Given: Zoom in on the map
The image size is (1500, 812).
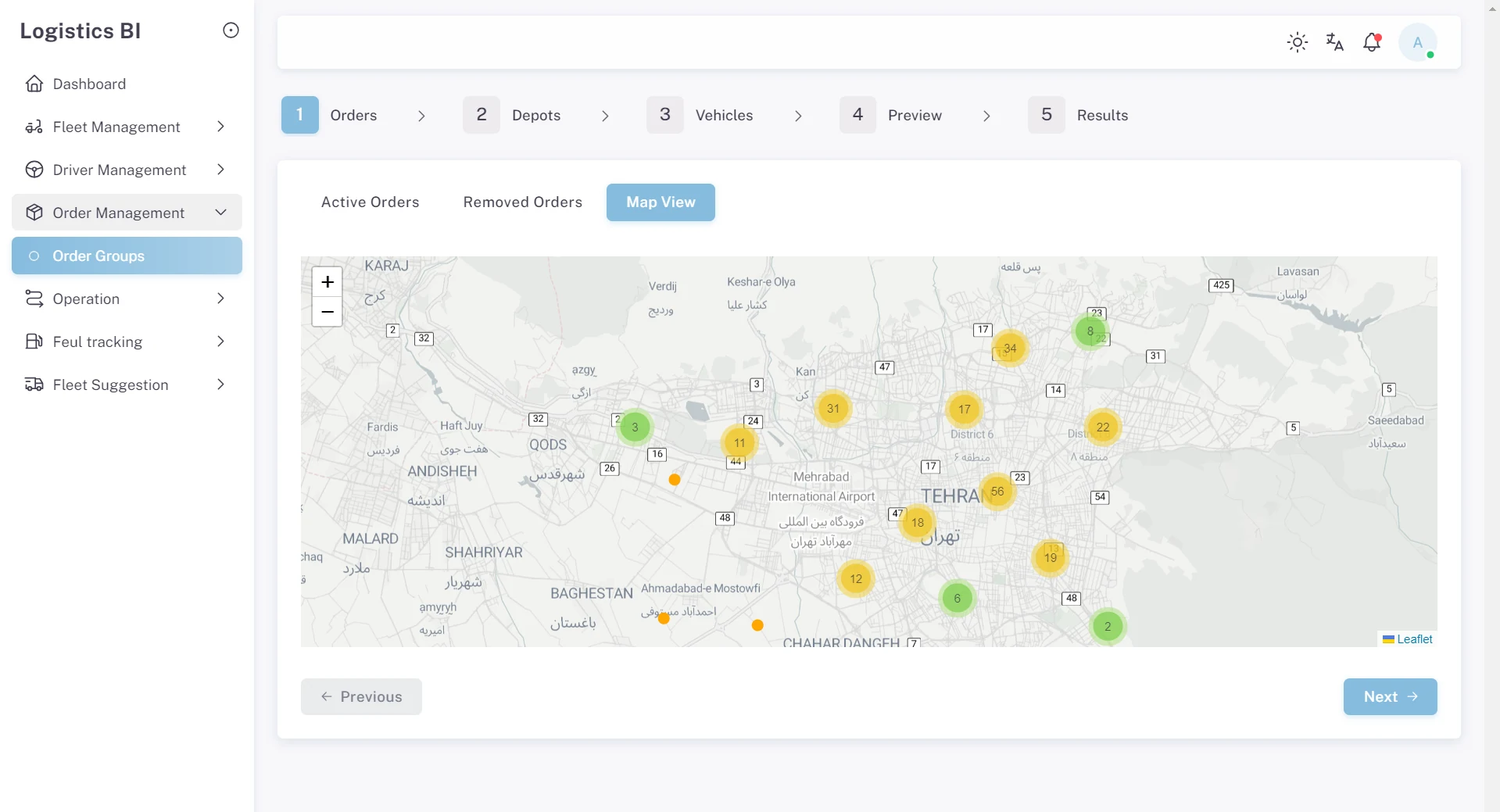Looking at the screenshot, I should point(328,282).
